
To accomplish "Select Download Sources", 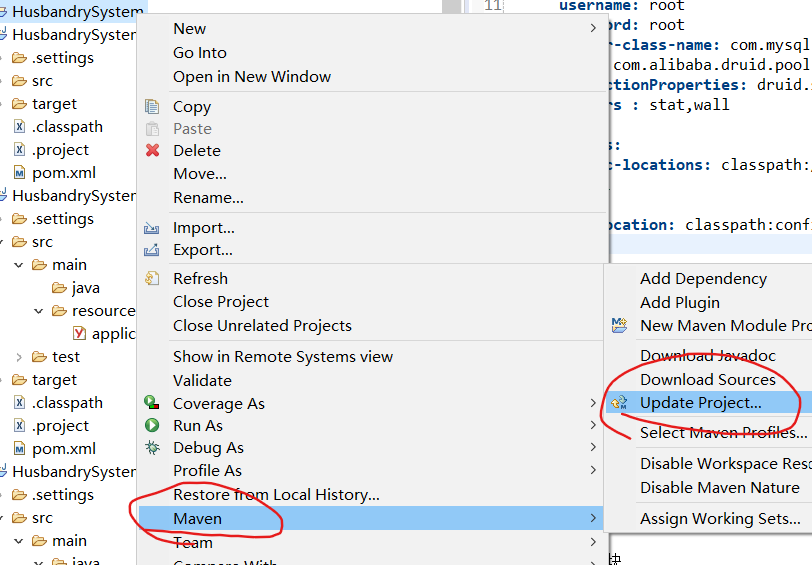I will pos(708,380).
